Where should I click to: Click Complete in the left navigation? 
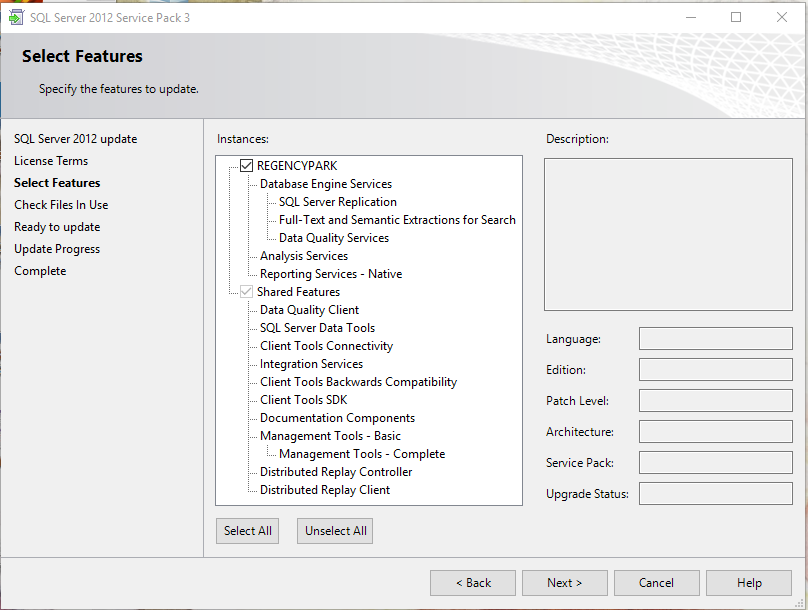[40, 270]
